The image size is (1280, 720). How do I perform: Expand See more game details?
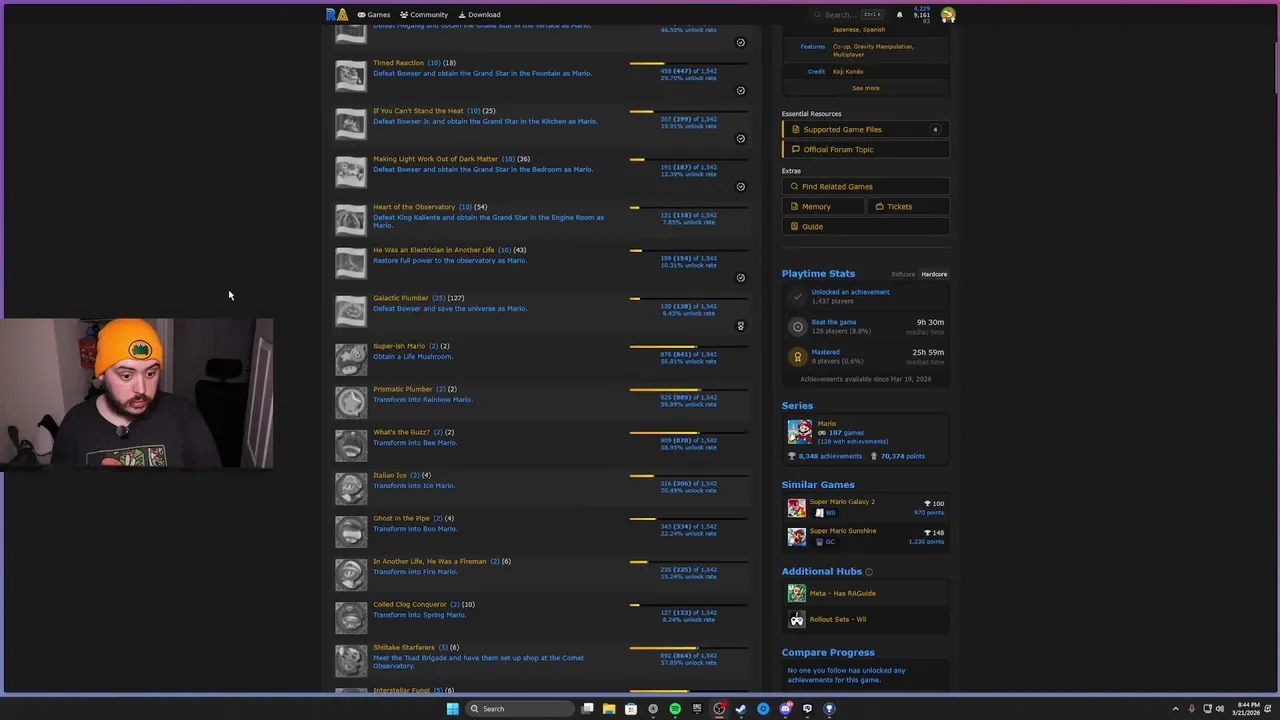[865, 88]
